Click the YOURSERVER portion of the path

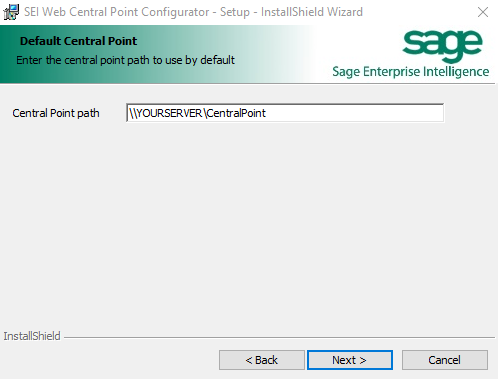click(169, 113)
